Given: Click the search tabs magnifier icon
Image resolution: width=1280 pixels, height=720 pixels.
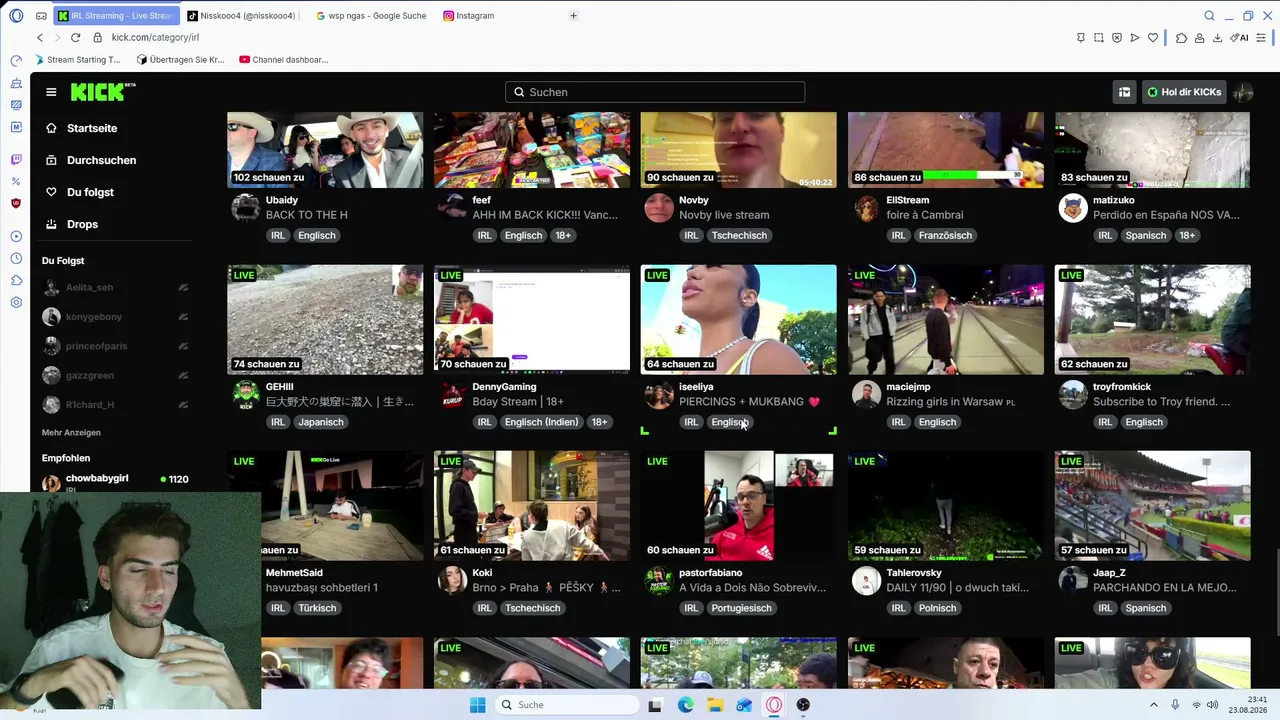Looking at the screenshot, I should click(x=1209, y=16).
